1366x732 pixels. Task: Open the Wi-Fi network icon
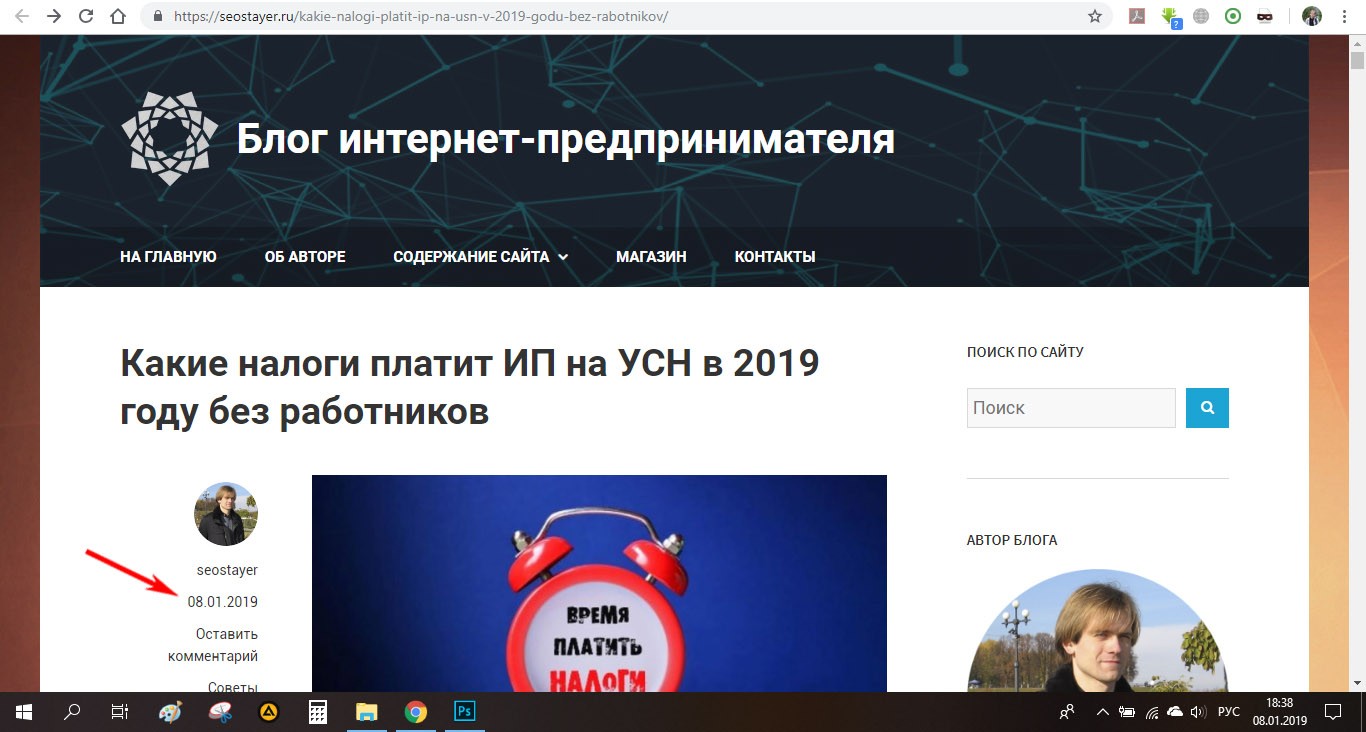pyautogui.click(x=1151, y=712)
